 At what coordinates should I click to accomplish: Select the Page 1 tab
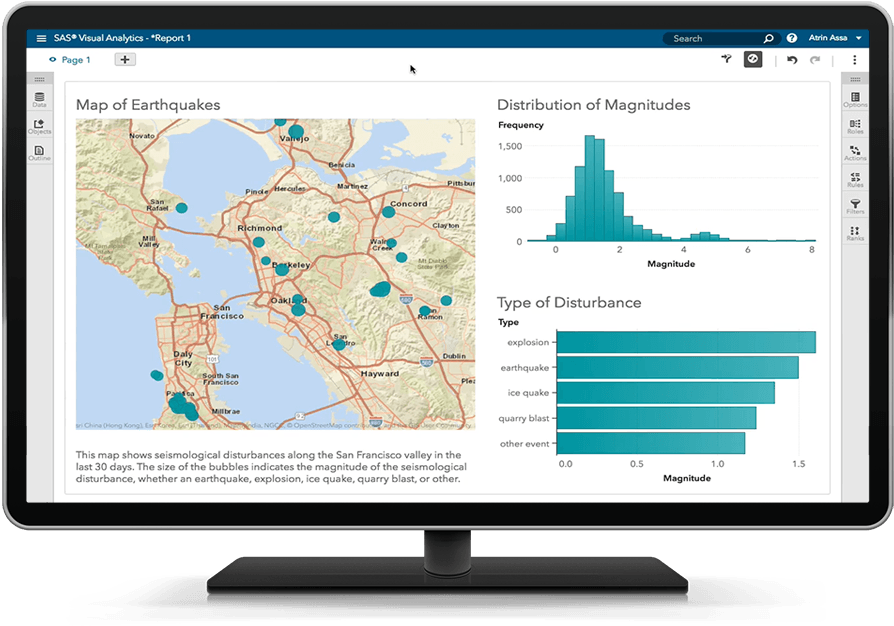(75, 60)
